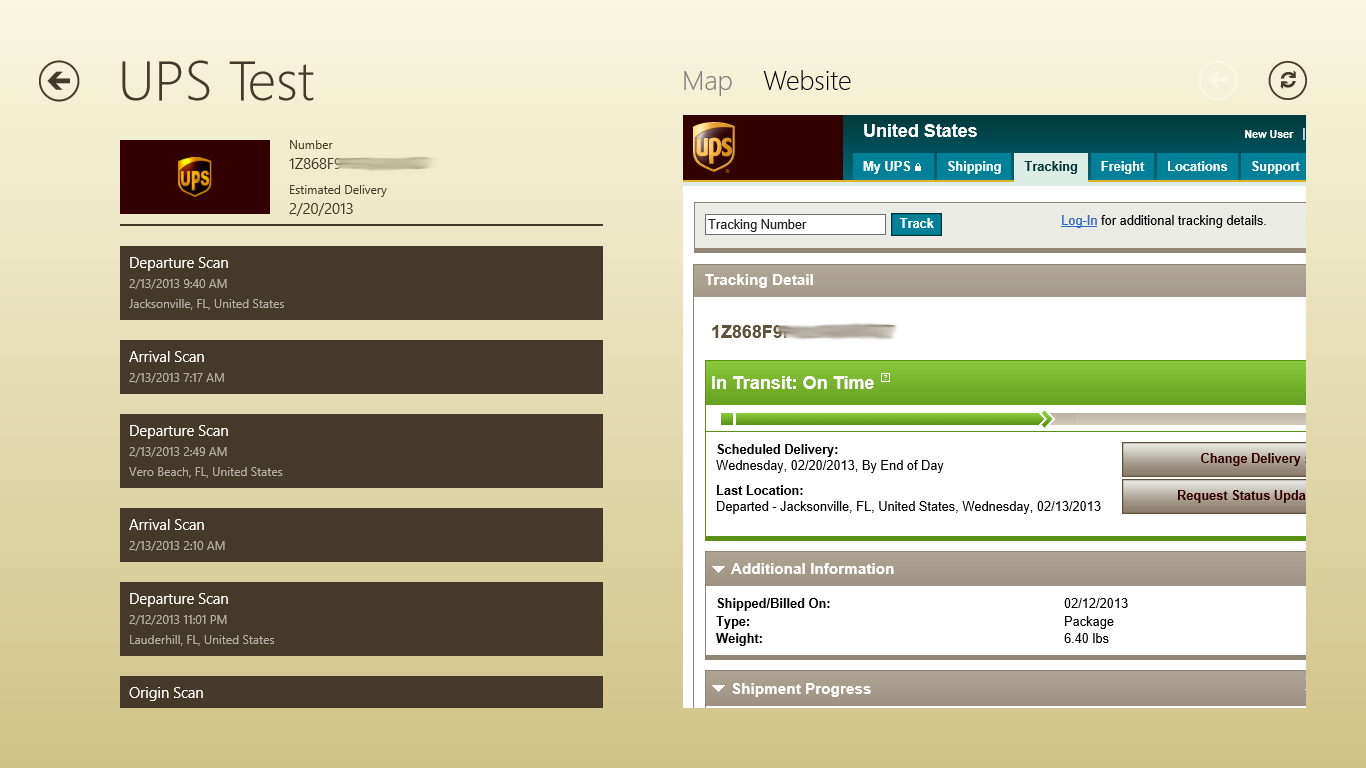The image size is (1366, 768).
Task: Click the back arrow beside UPS Test
Action: [59, 81]
